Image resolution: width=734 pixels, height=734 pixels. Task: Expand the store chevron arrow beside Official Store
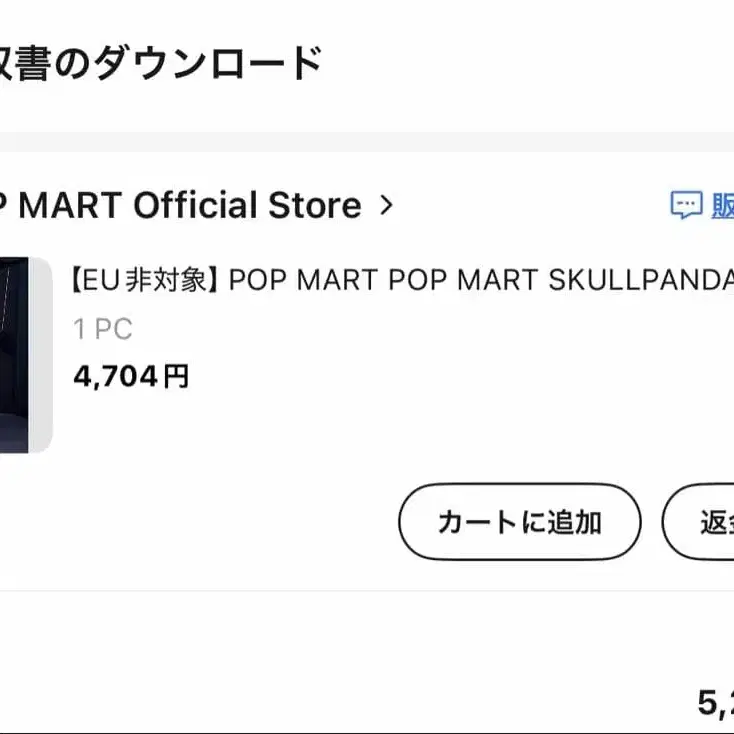[x=388, y=207]
